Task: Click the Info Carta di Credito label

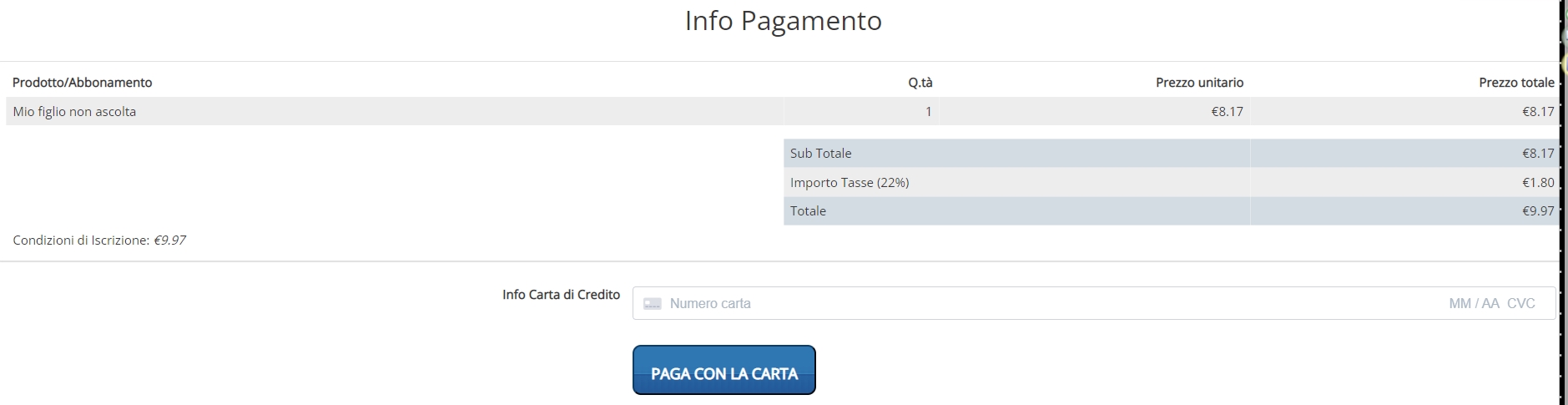Action: click(561, 295)
